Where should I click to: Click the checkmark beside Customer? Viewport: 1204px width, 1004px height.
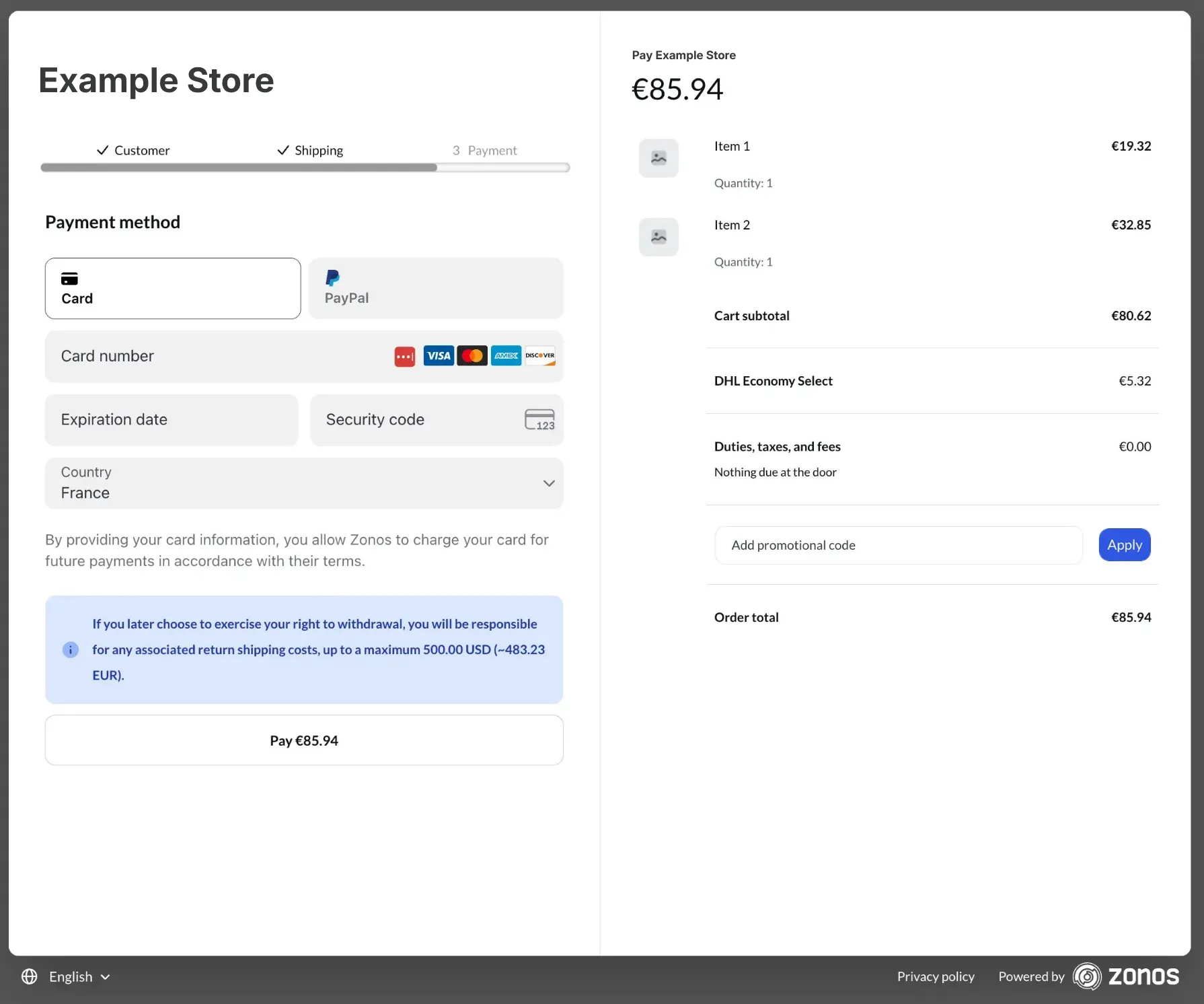tap(103, 150)
